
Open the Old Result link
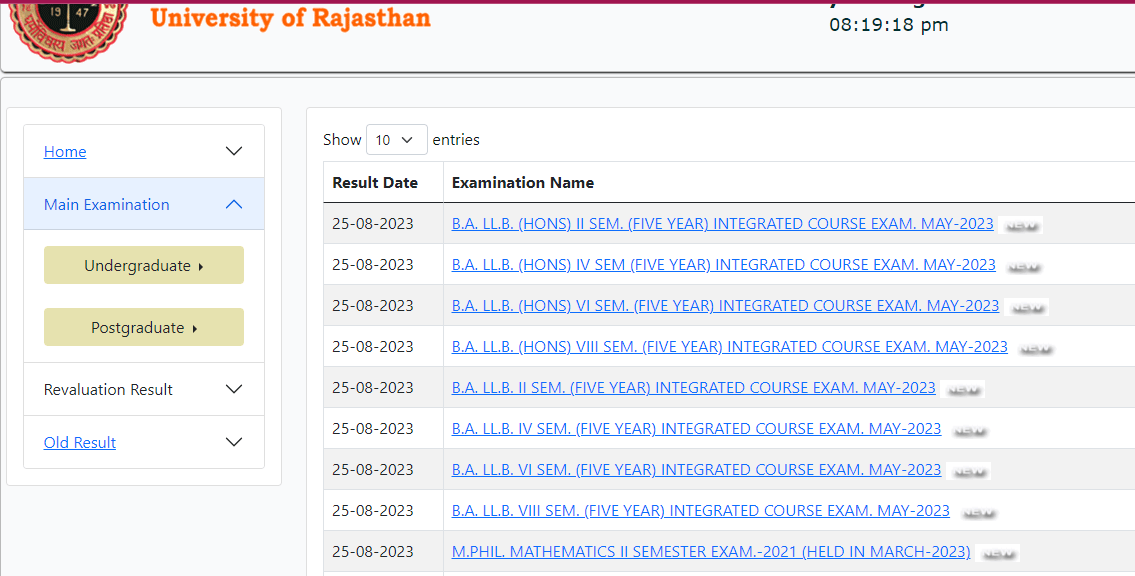point(80,442)
